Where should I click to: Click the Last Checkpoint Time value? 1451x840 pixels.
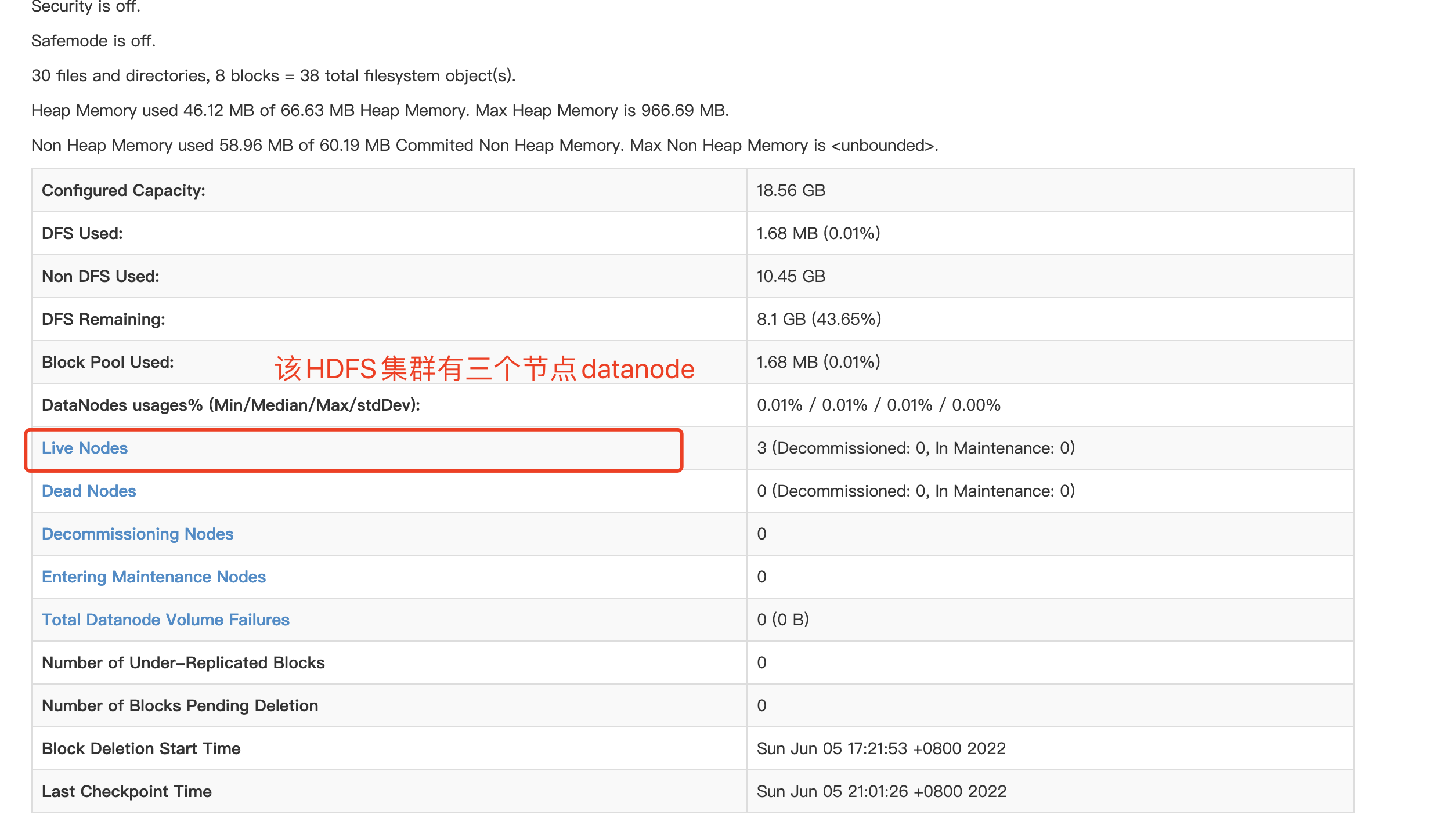881,791
